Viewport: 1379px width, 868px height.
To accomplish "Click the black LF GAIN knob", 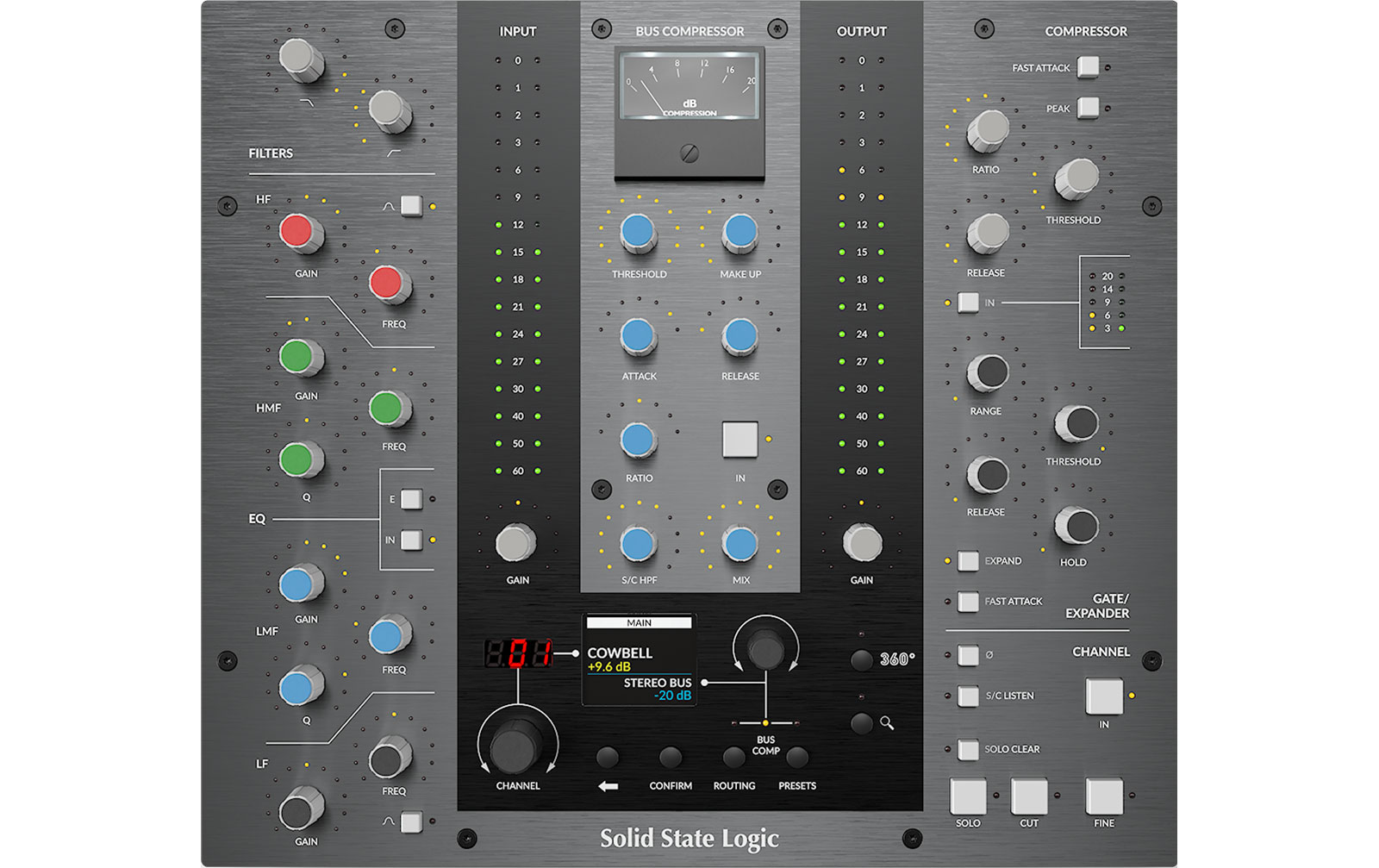I will [301, 809].
